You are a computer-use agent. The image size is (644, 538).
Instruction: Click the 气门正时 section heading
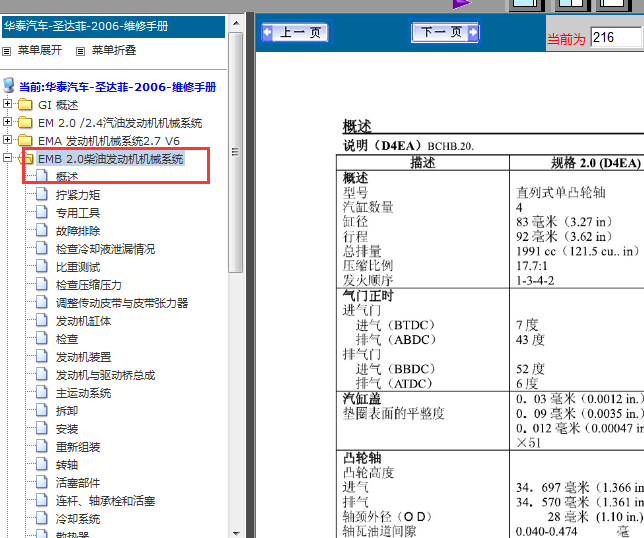368,295
